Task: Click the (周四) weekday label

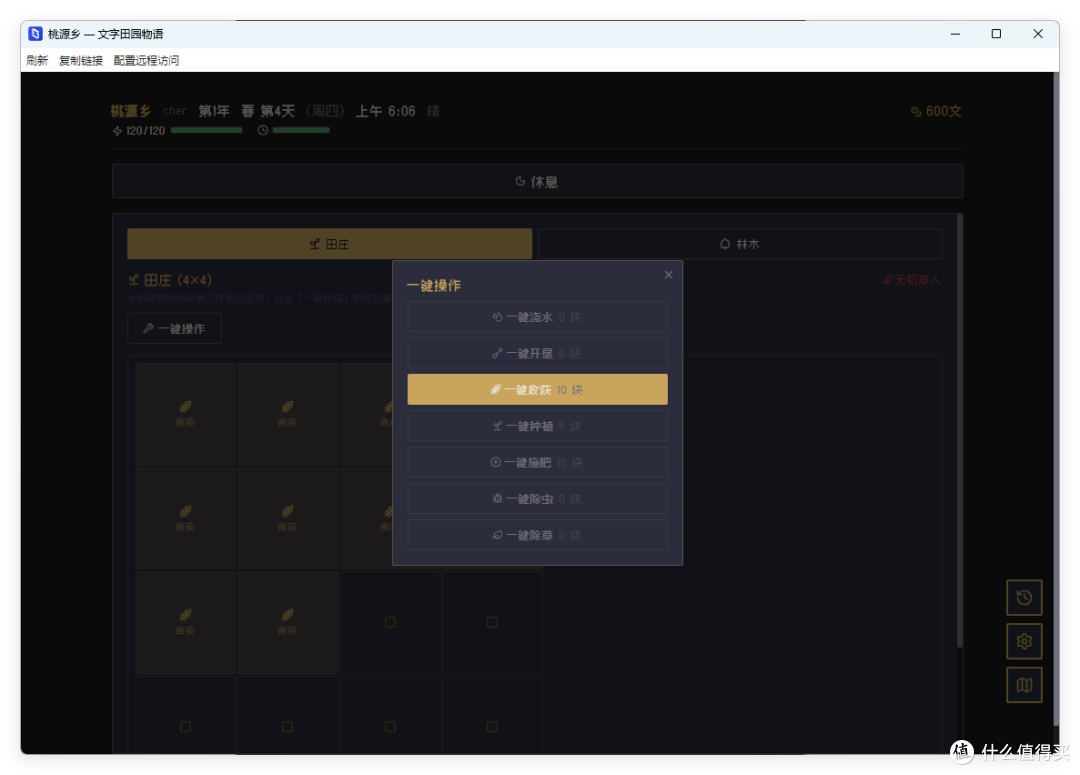Action: (x=325, y=111)
